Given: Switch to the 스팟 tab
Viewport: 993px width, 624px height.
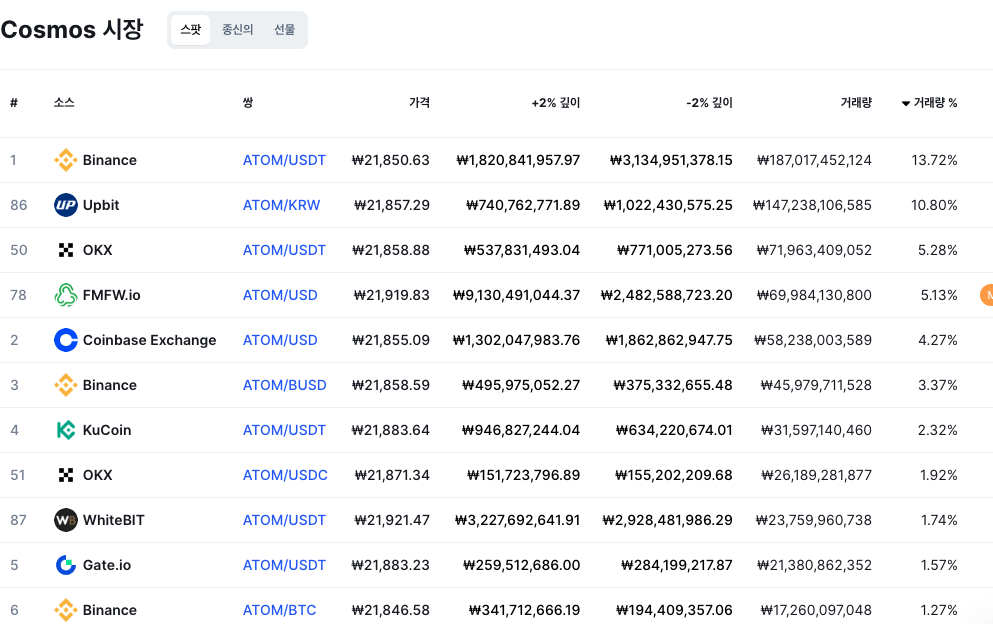Looking at the screenshot, I should click(x=191, y=30).
